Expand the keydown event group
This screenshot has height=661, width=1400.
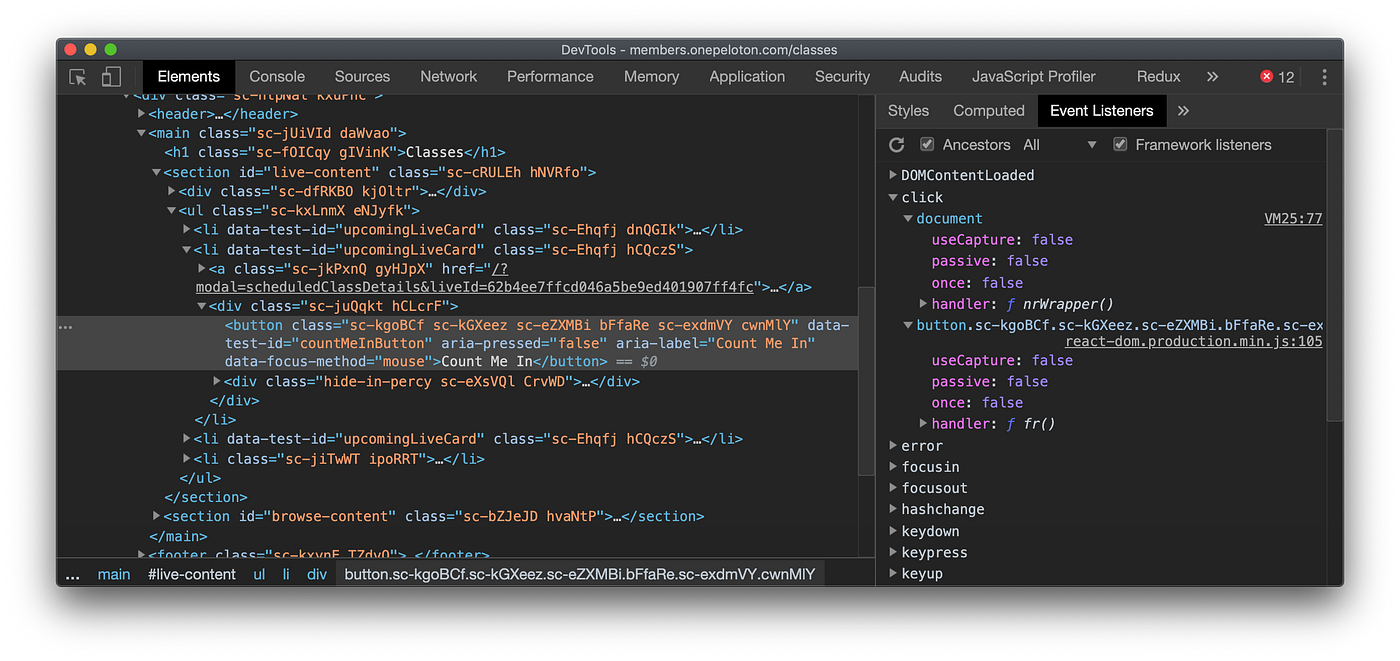894,531
